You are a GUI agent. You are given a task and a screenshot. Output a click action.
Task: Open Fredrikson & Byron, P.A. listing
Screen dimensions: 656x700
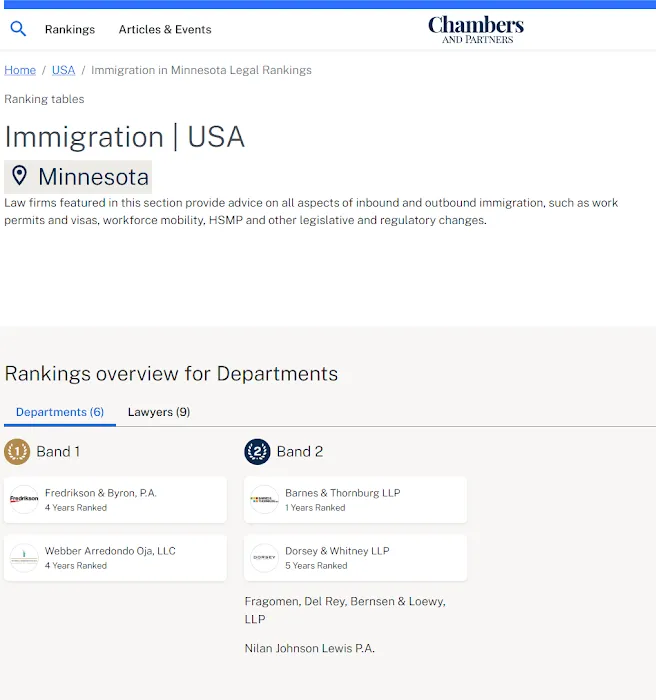[x=101, y=493]
